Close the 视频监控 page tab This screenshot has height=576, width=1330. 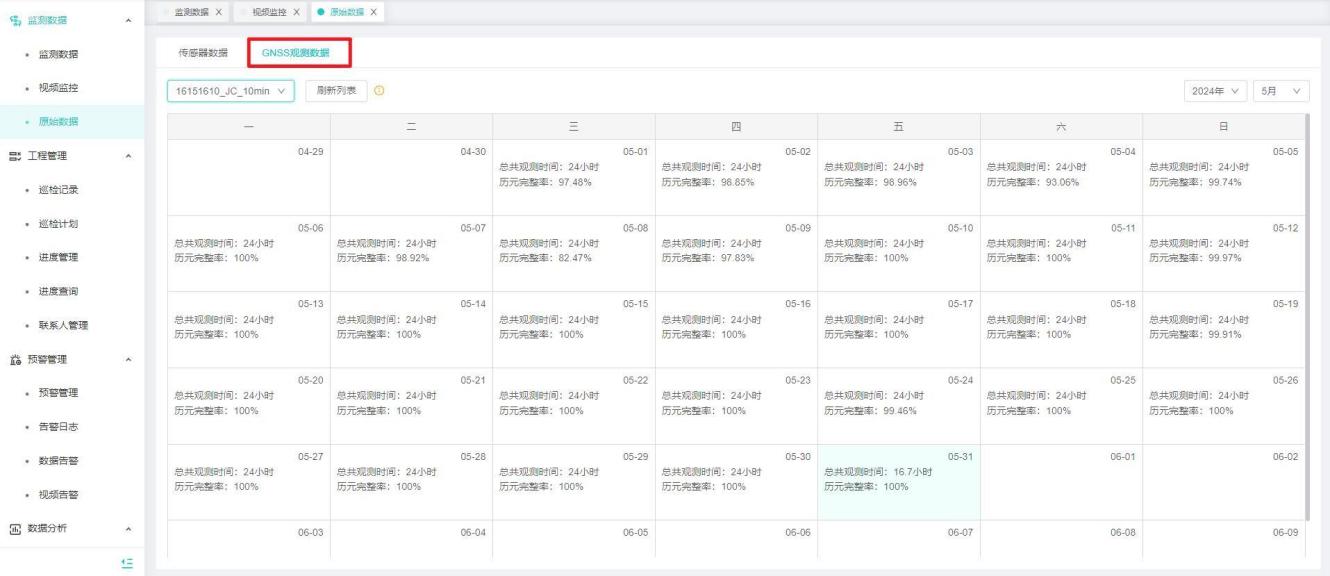coord(296,11)
